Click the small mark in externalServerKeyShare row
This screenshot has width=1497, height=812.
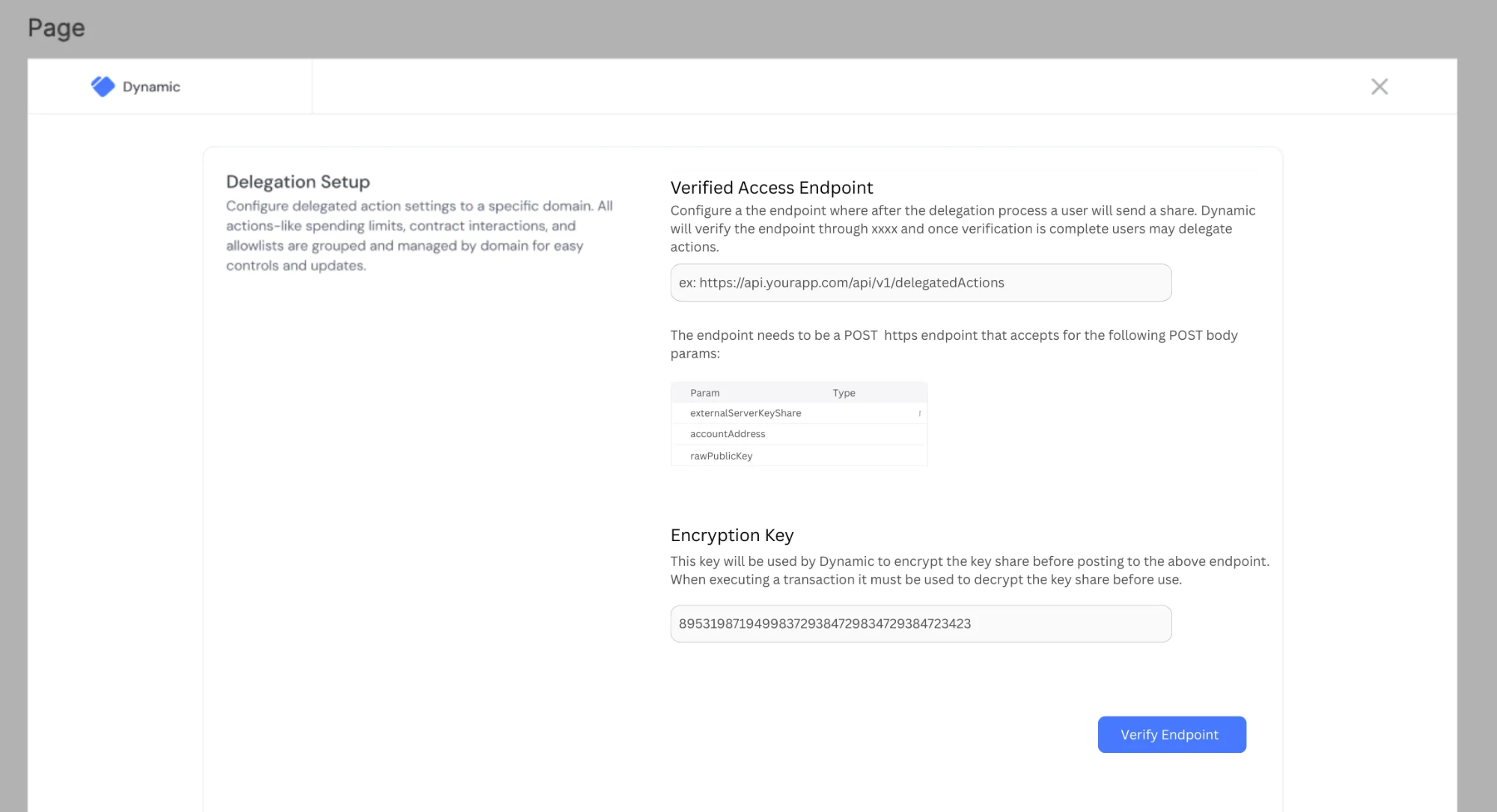tap(919, 413)
